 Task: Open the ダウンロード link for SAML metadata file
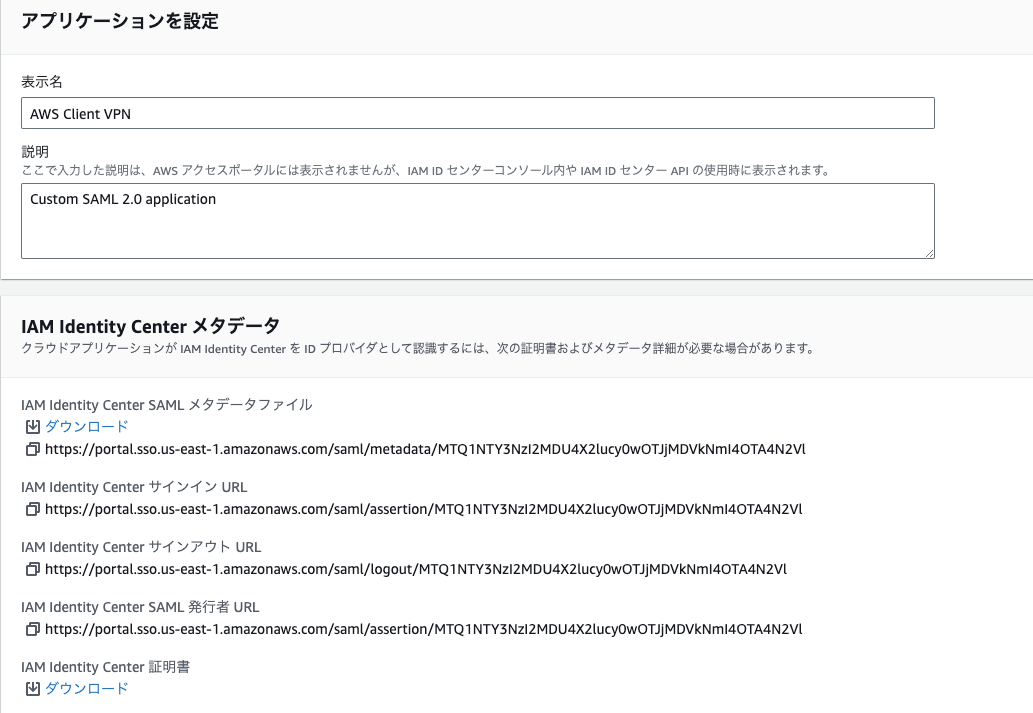click(86, 427)
